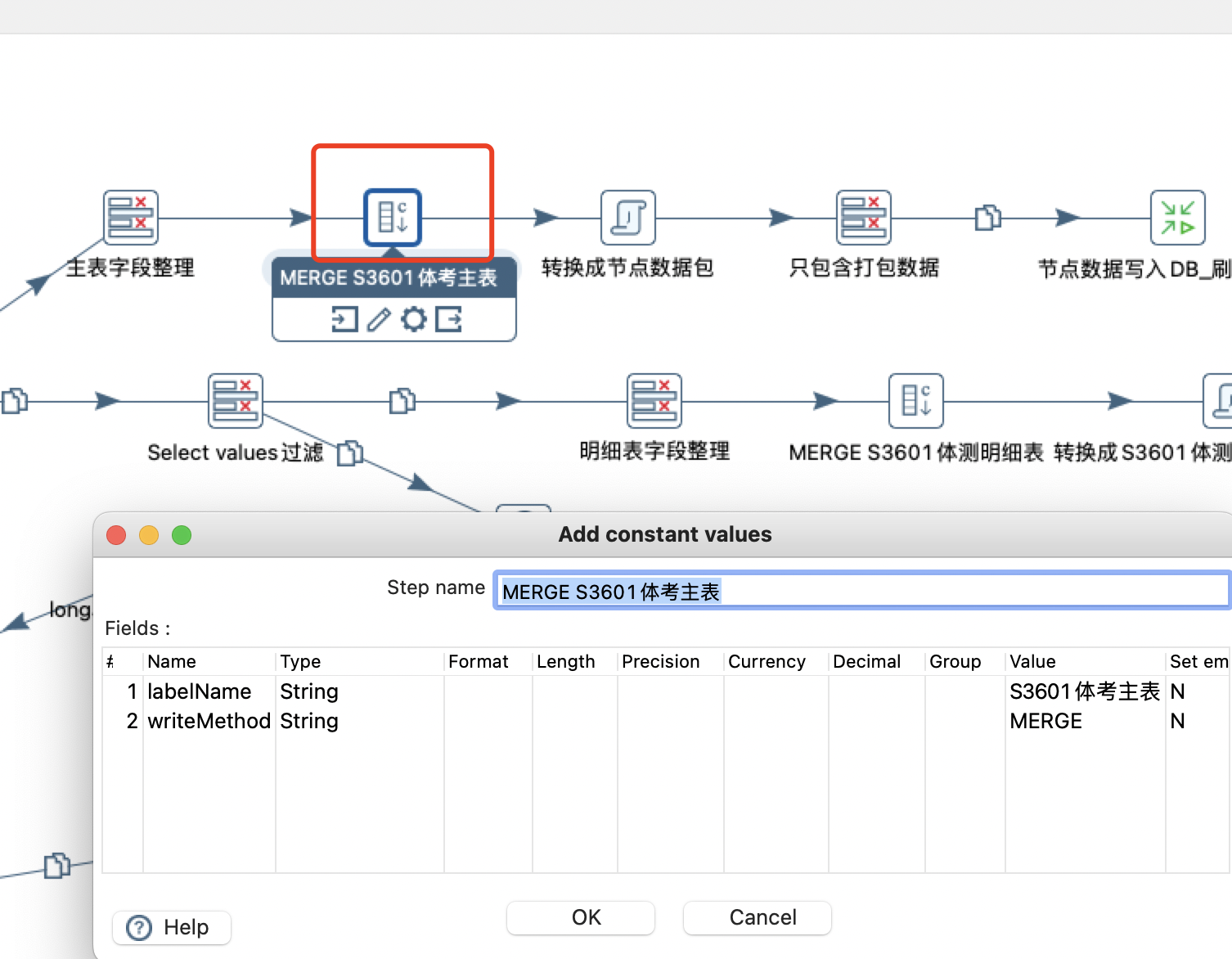This screenshot has width=1232, height=959.
Task: Click the 转换成节点数据包 step label
Action: coord(627,268)
